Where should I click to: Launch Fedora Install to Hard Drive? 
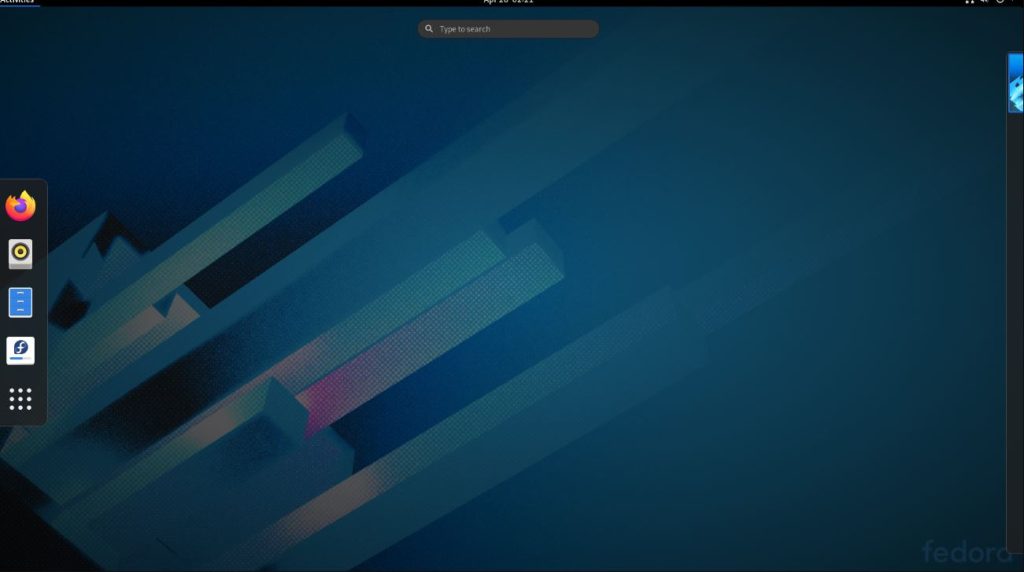(x=20, y=351)
